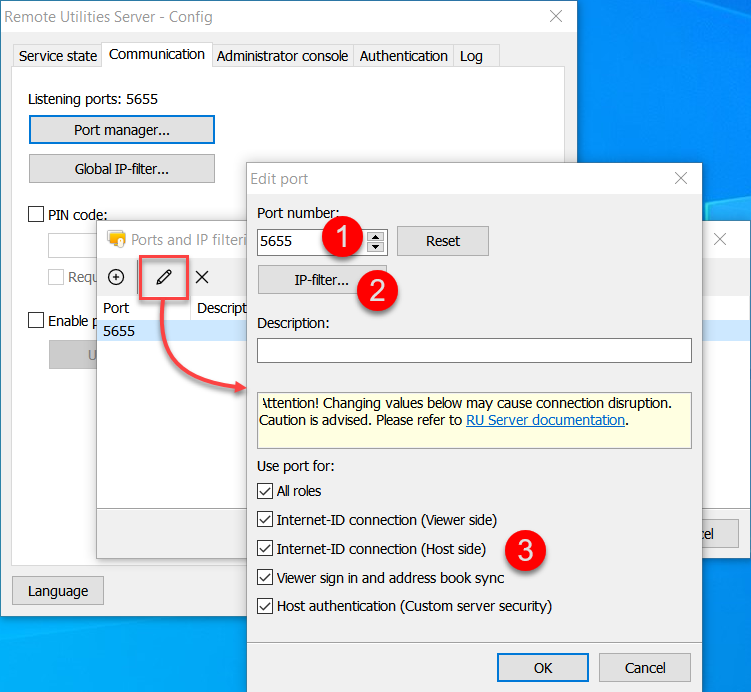
Task: Open the Global IP-filter... dialog
Action: 122,169
